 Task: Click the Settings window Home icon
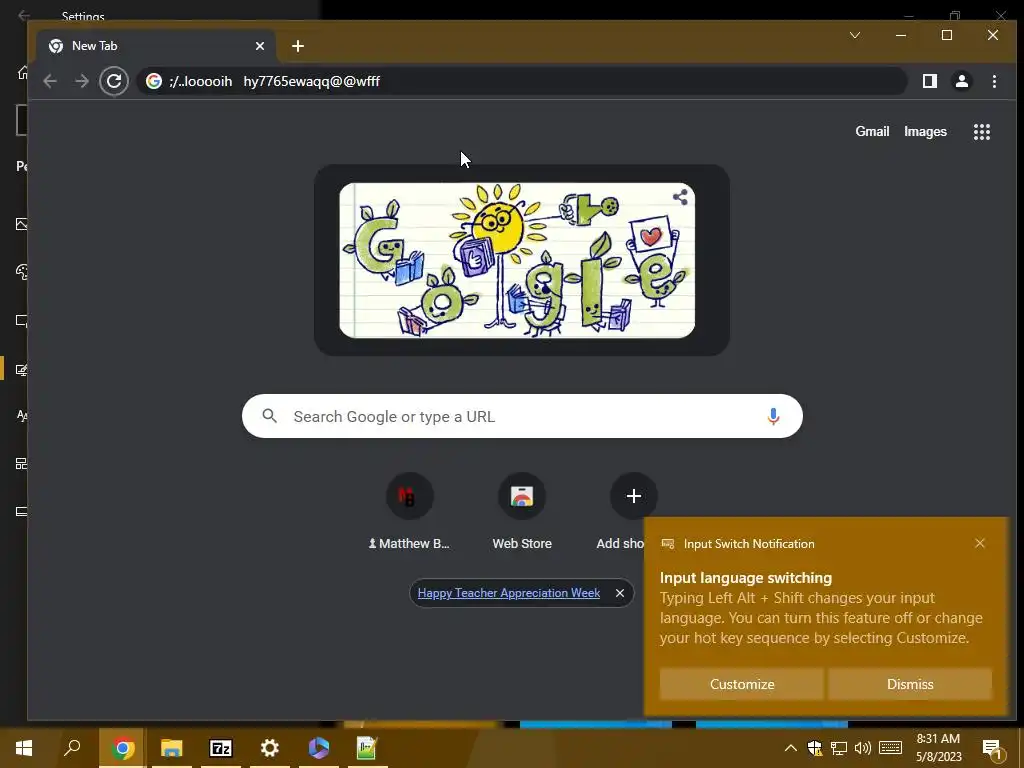click(x=23, y=72)
